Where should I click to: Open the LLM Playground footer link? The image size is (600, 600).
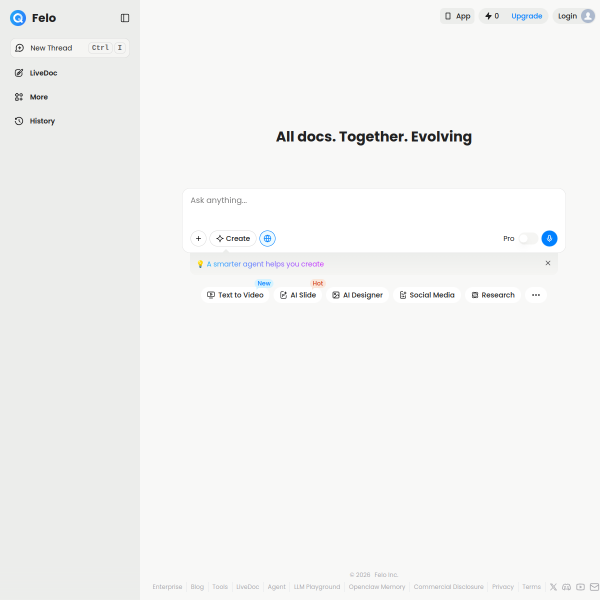coord(317,587)
